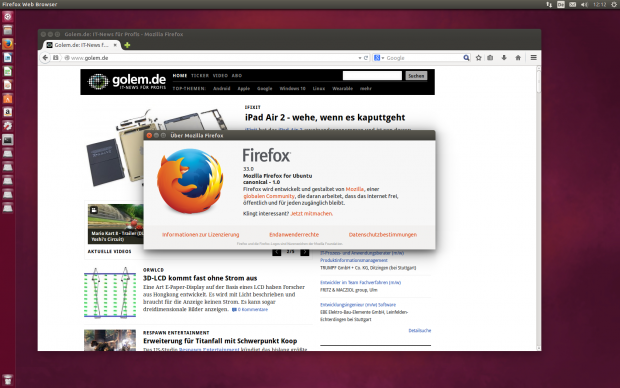Open the keyboard layout indicator
The image size is (620, 388).
[561, 4]
